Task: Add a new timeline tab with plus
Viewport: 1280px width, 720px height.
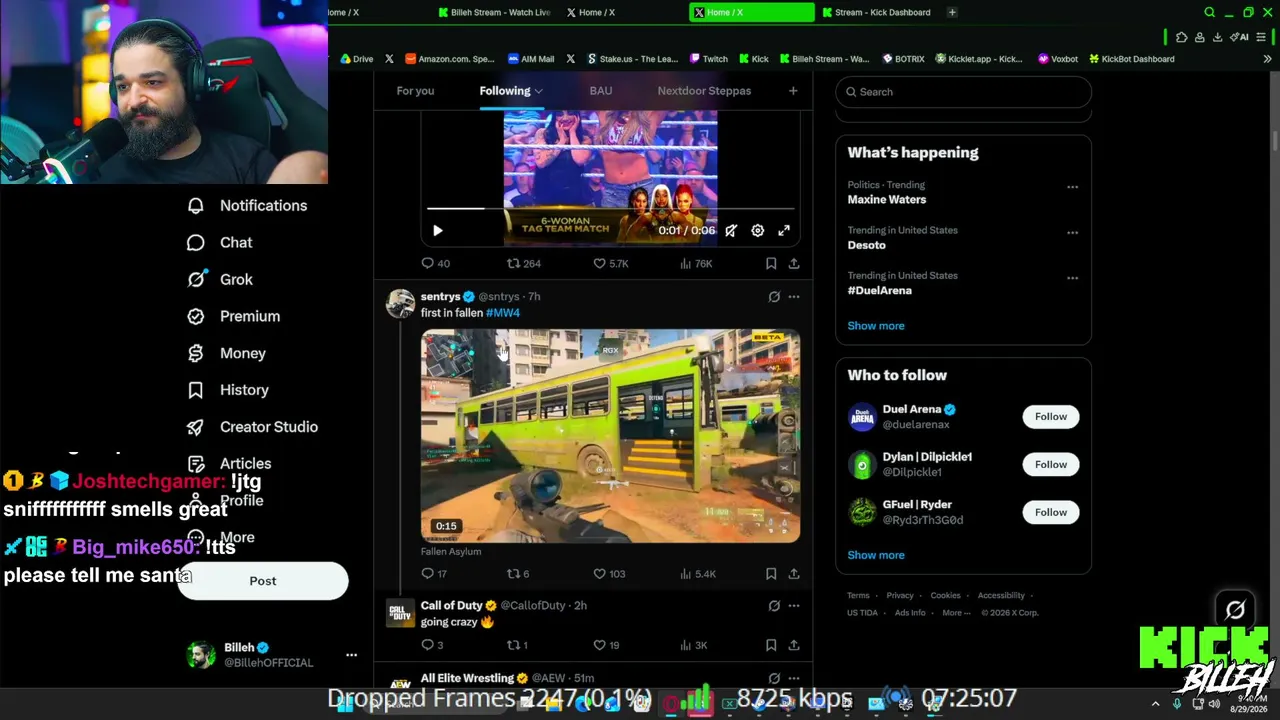Action: (793, 91)
